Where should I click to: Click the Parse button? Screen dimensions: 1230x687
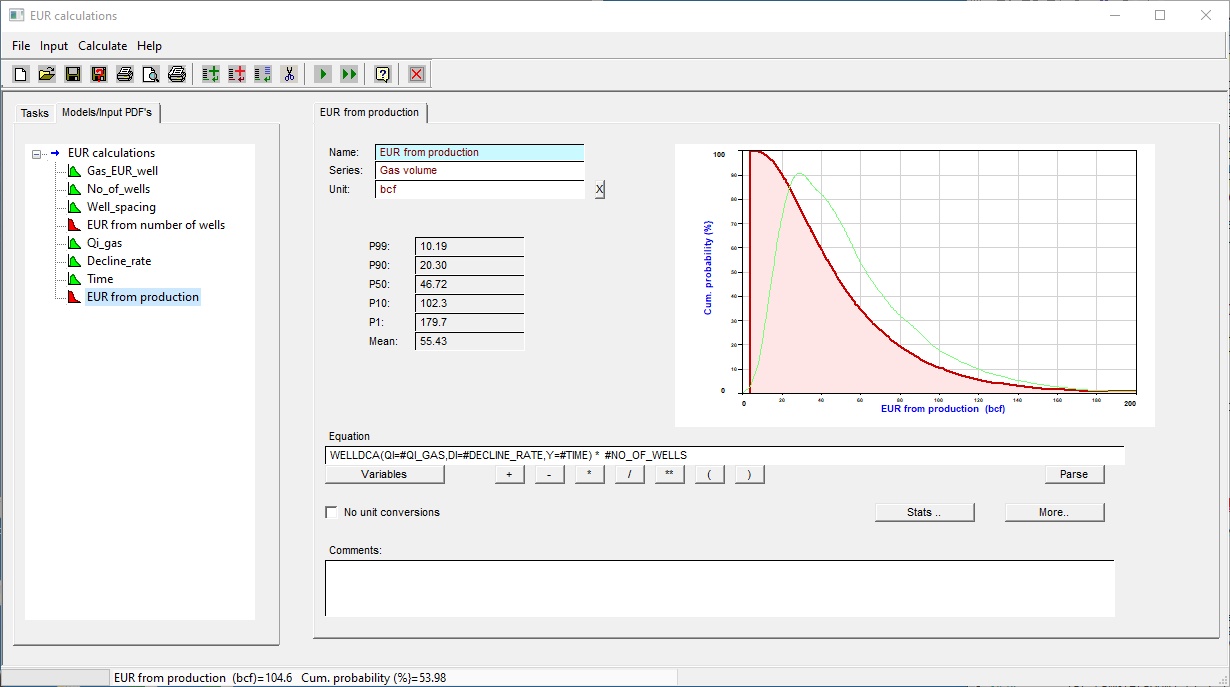click(x=1074, y=474)
